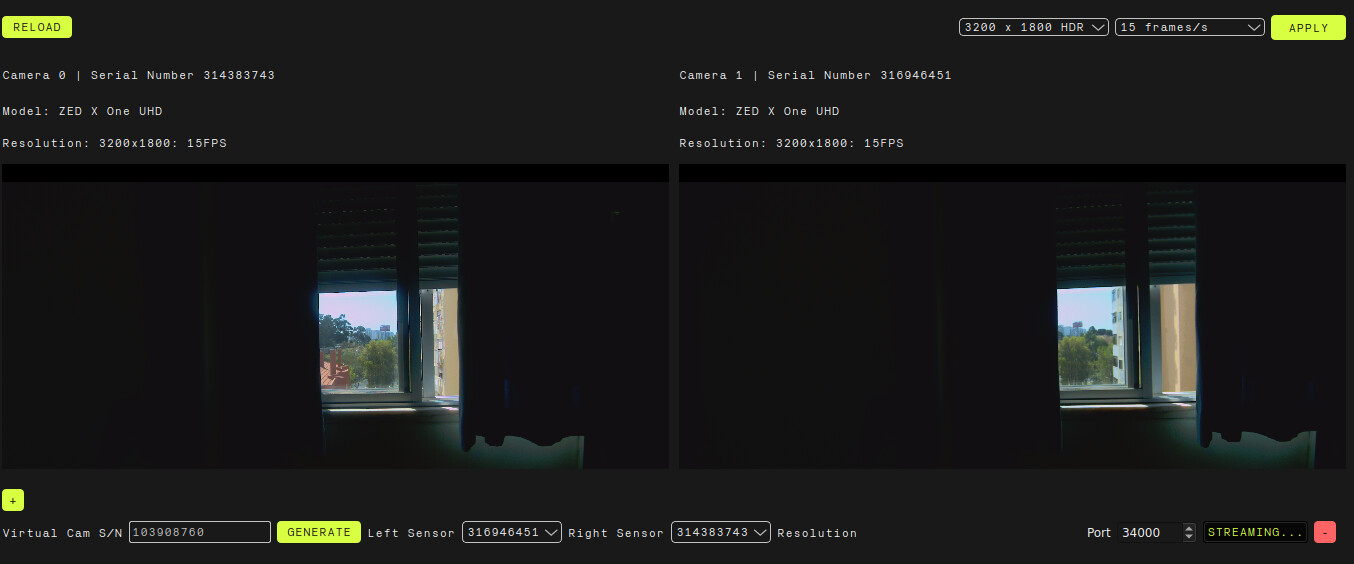Click Camera 0's Model: ZED X One UHD text
This screenshot has width=1354, height=564.
[83, 111]
